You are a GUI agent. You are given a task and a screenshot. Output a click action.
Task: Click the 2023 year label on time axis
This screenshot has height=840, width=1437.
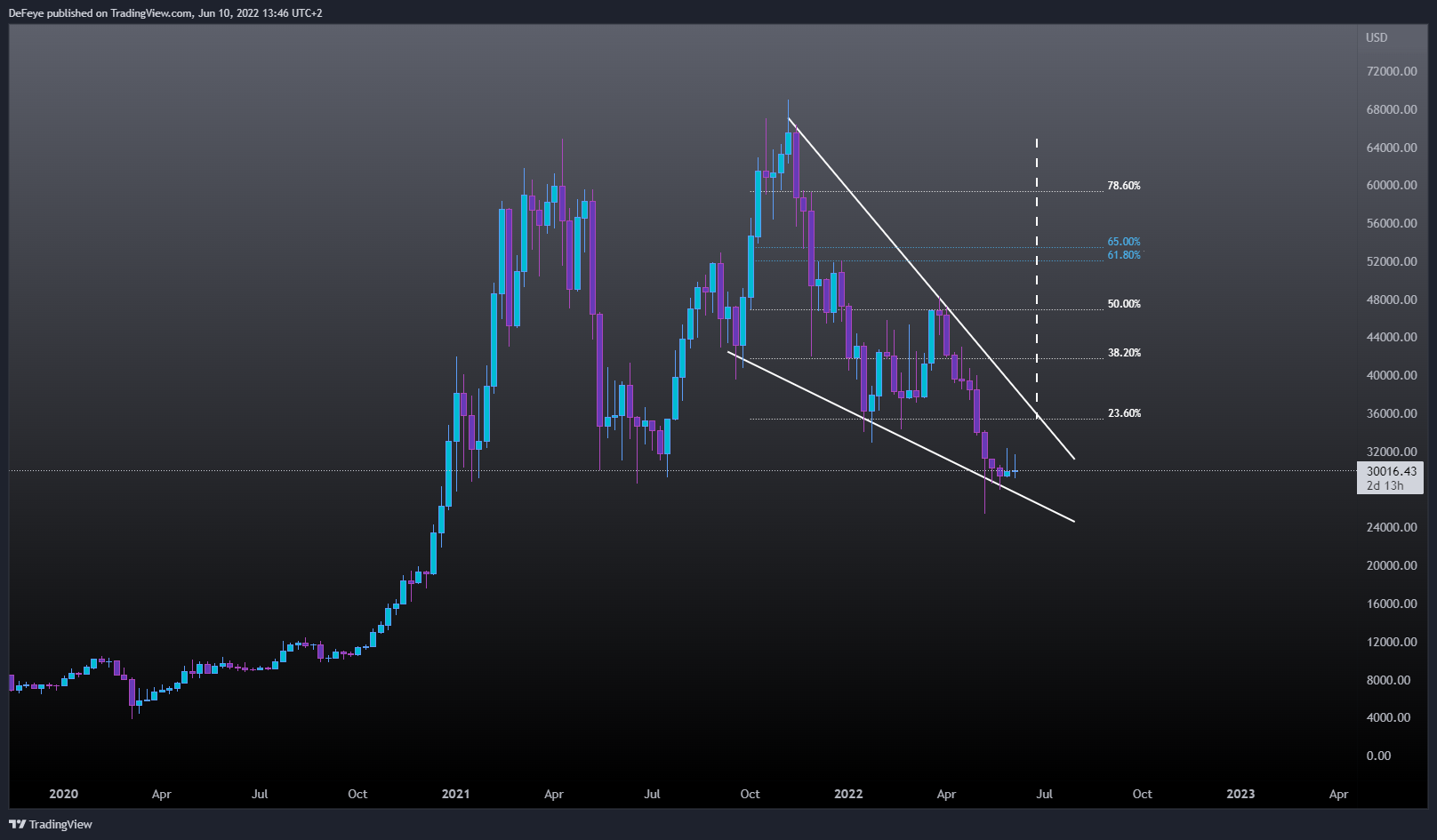pyautogui.click(x=1240, y=794)
